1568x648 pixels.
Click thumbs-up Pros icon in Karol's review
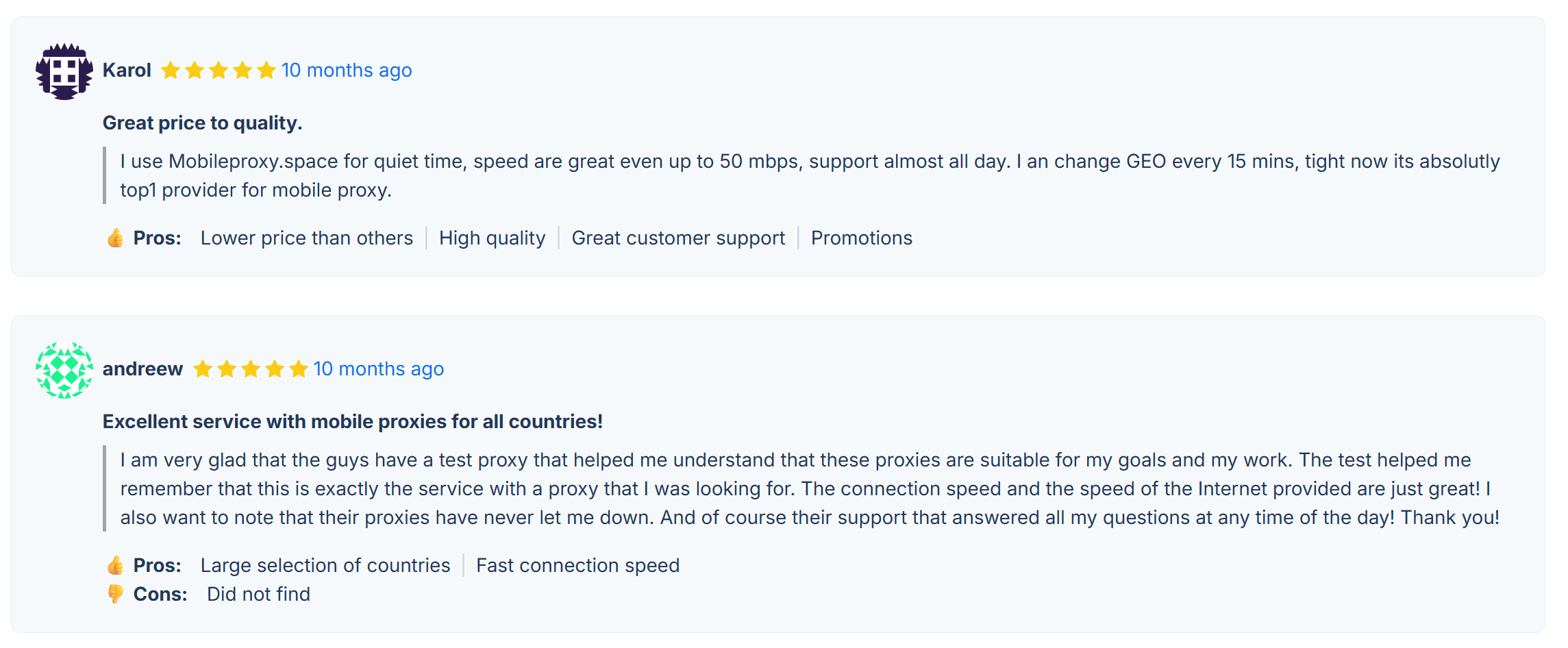point(115,238)
